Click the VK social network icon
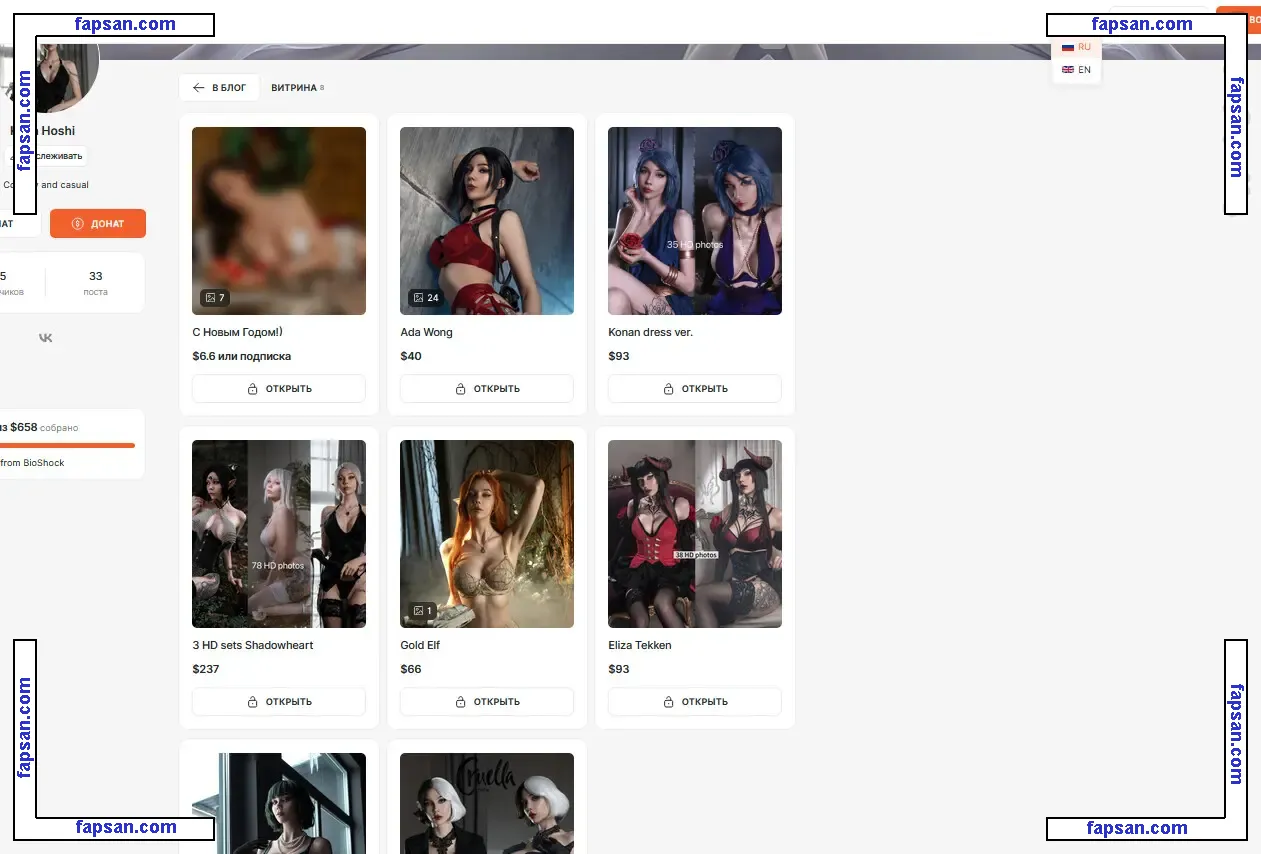Screen dimensions: 1261x854 pos(46,338)
